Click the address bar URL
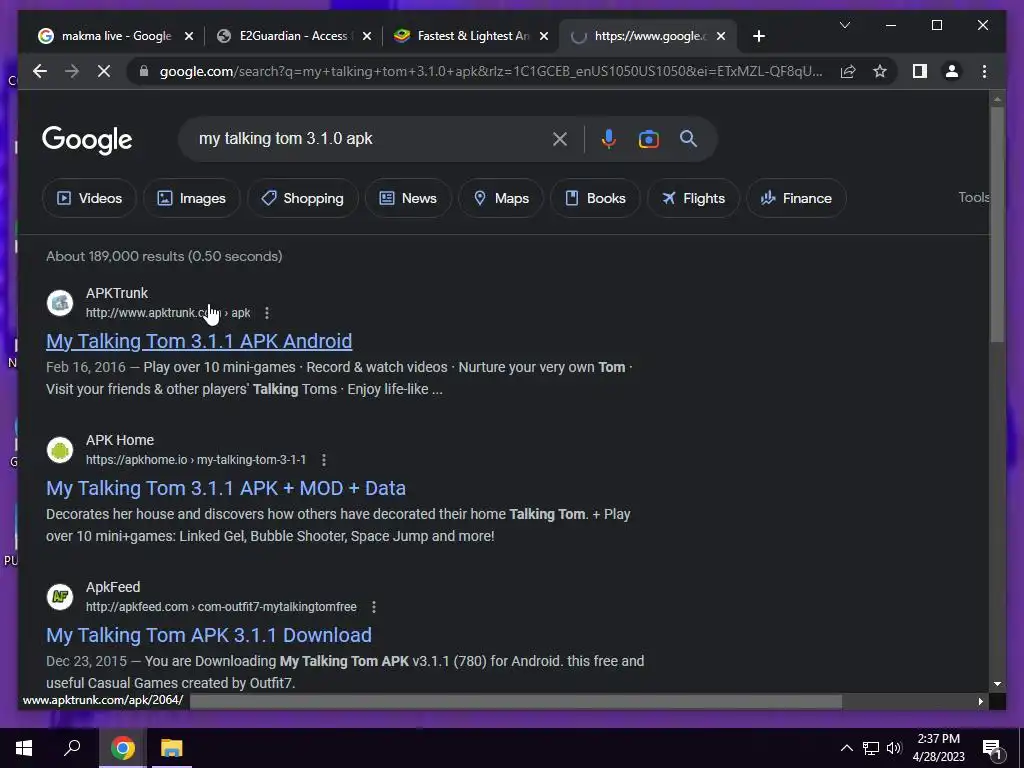Image resolution: width=1024 pixels, height=768 pixels. 490,71
